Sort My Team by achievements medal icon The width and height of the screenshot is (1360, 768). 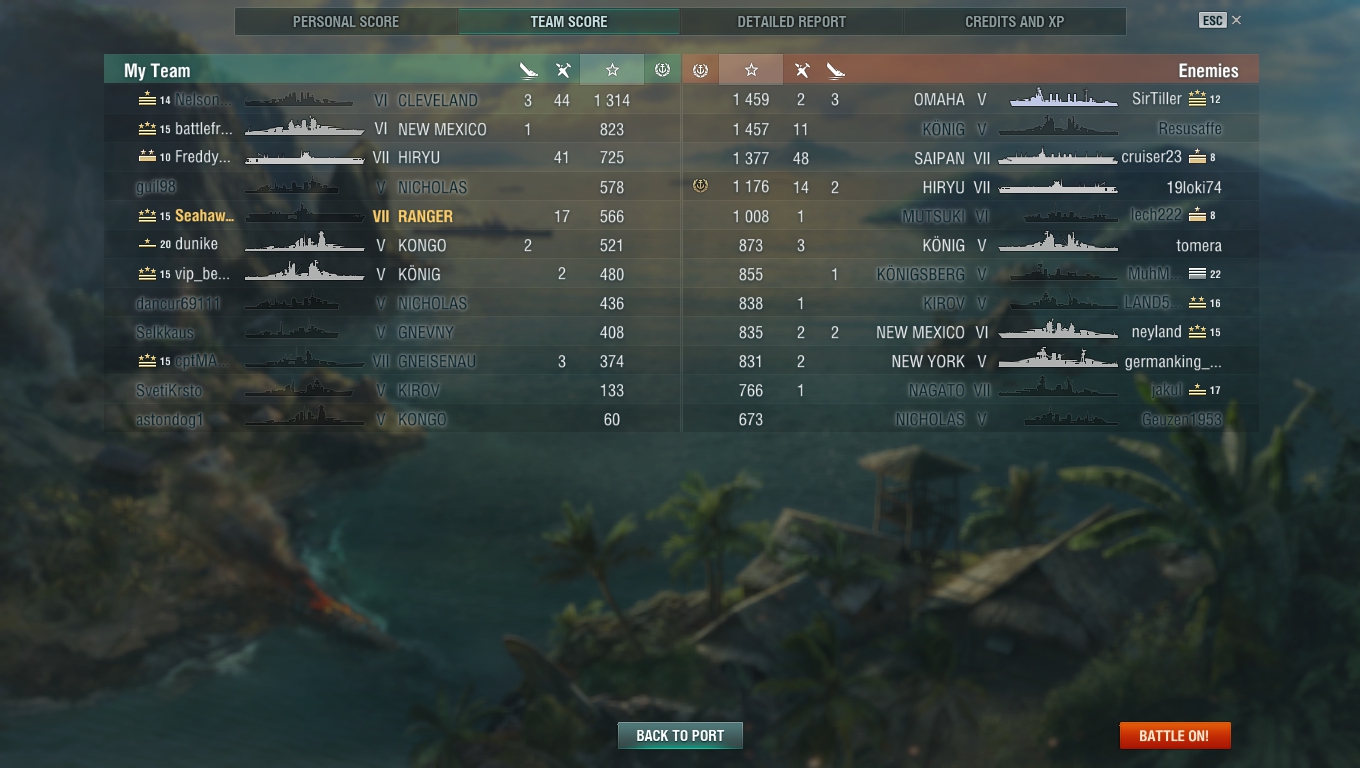(662, 70)
